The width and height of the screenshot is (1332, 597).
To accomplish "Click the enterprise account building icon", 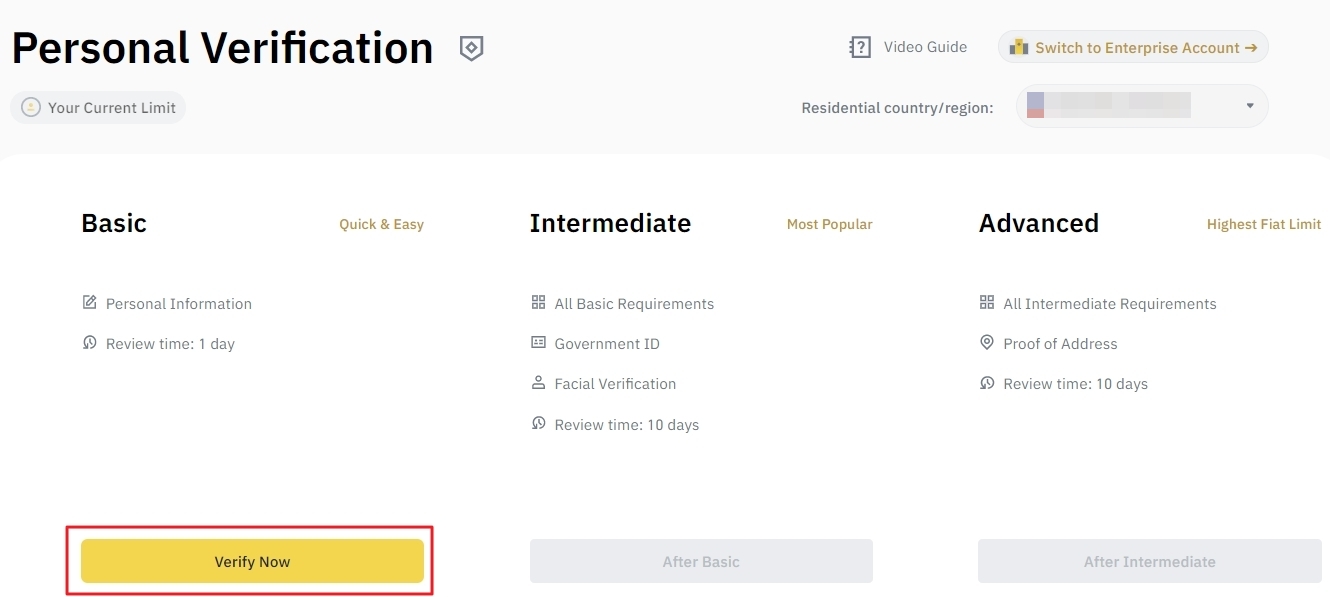I will point(1019,47).
